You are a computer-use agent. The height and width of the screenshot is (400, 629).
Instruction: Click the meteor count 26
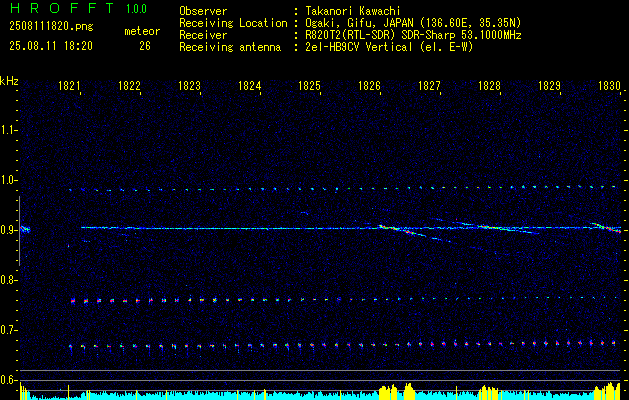145,46
